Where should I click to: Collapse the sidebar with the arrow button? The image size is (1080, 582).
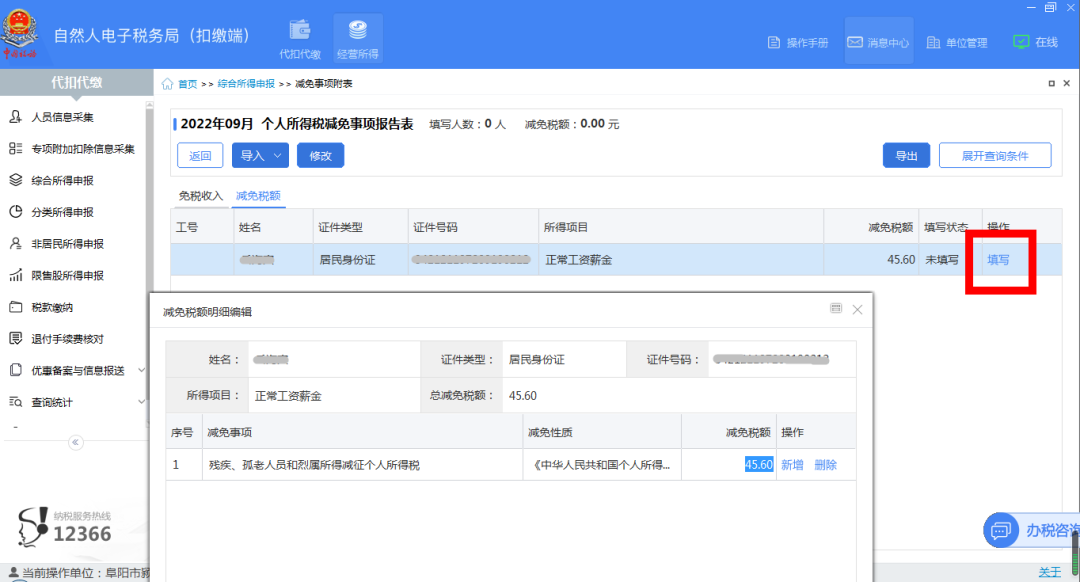coord(76,442)
